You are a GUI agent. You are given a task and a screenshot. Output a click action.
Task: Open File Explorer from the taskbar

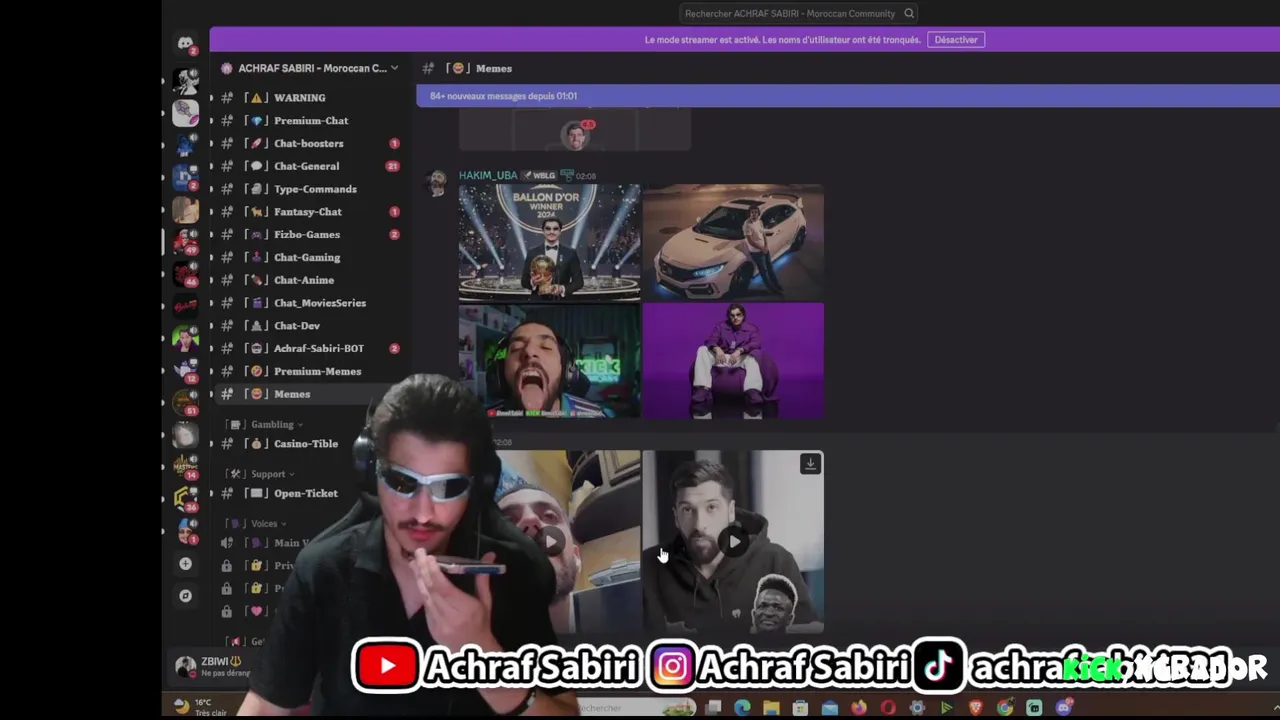pyautogui.click(x=771, y=708)
